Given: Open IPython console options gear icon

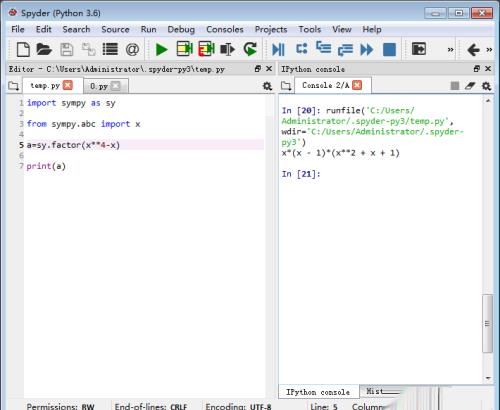Looking at the screenshot, I should [486, 86].
